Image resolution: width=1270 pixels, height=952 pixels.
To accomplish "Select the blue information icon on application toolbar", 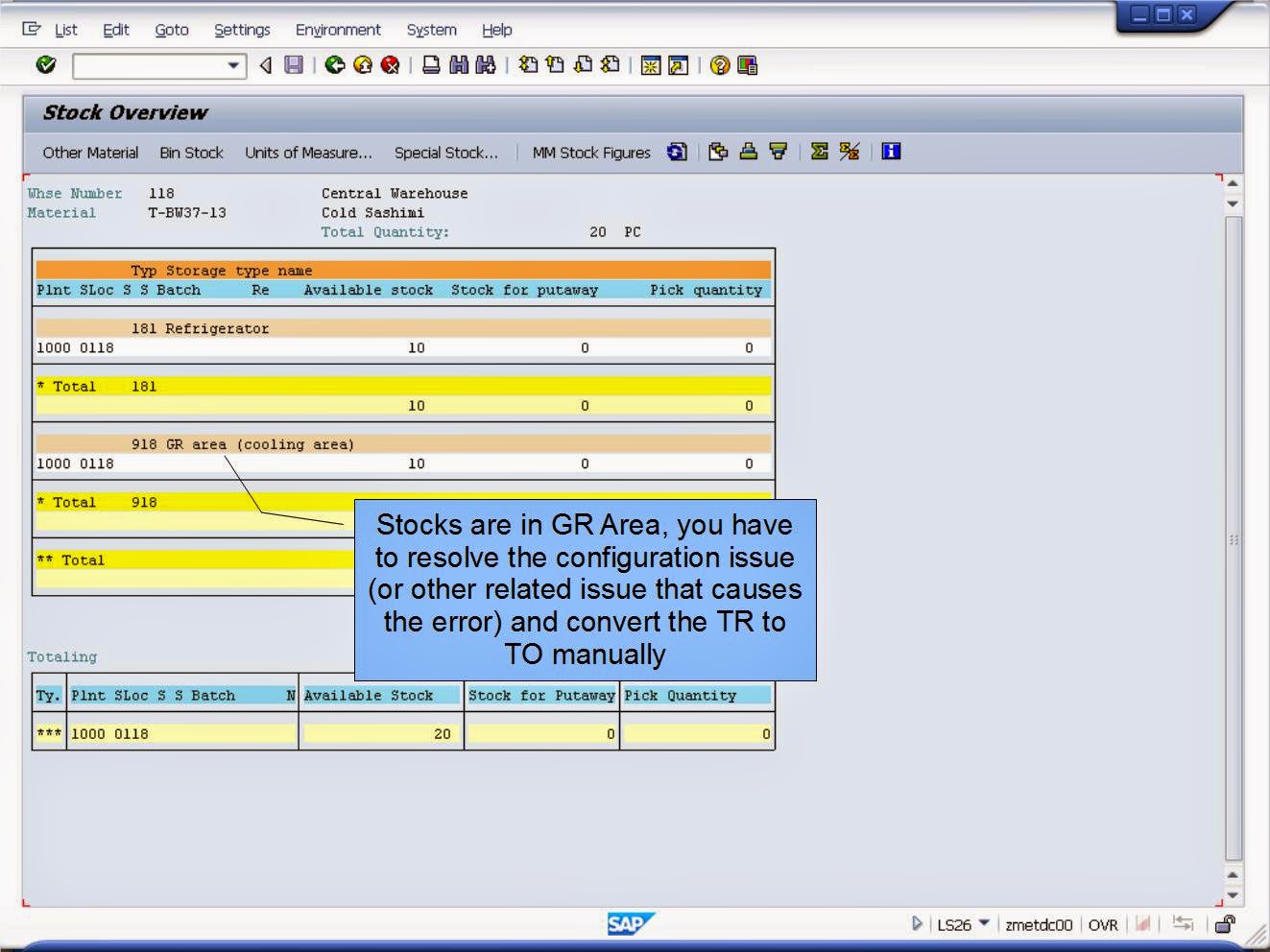I will point(890,152).
